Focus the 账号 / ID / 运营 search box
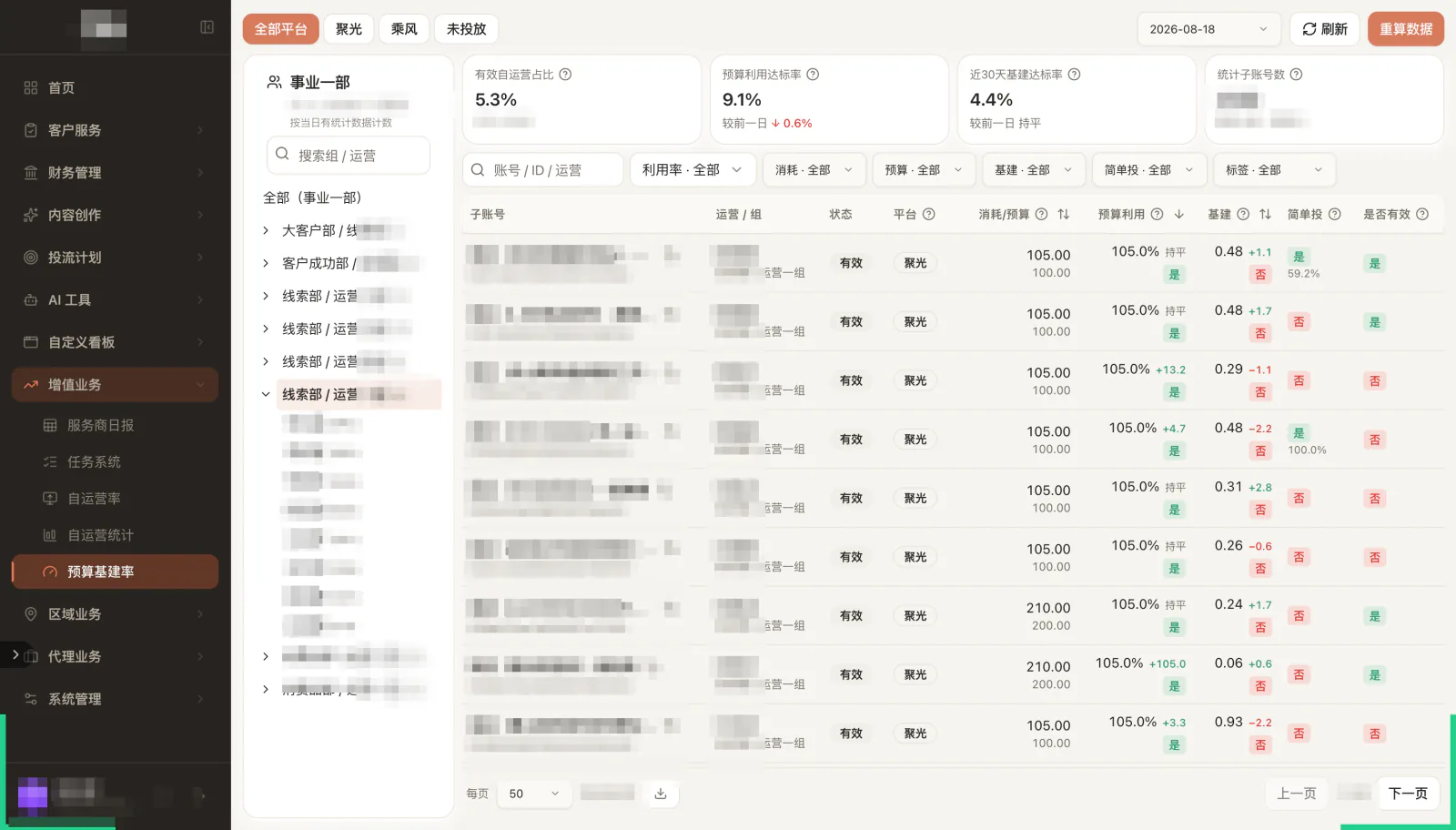 tap(543, 170)
